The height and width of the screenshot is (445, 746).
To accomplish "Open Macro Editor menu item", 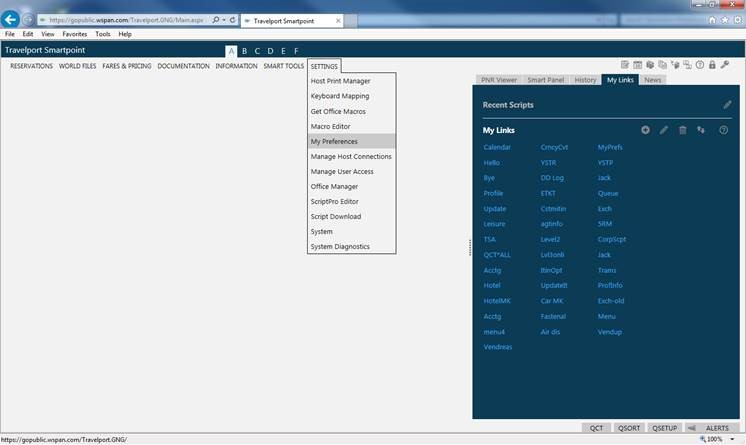I will point(351,127).
